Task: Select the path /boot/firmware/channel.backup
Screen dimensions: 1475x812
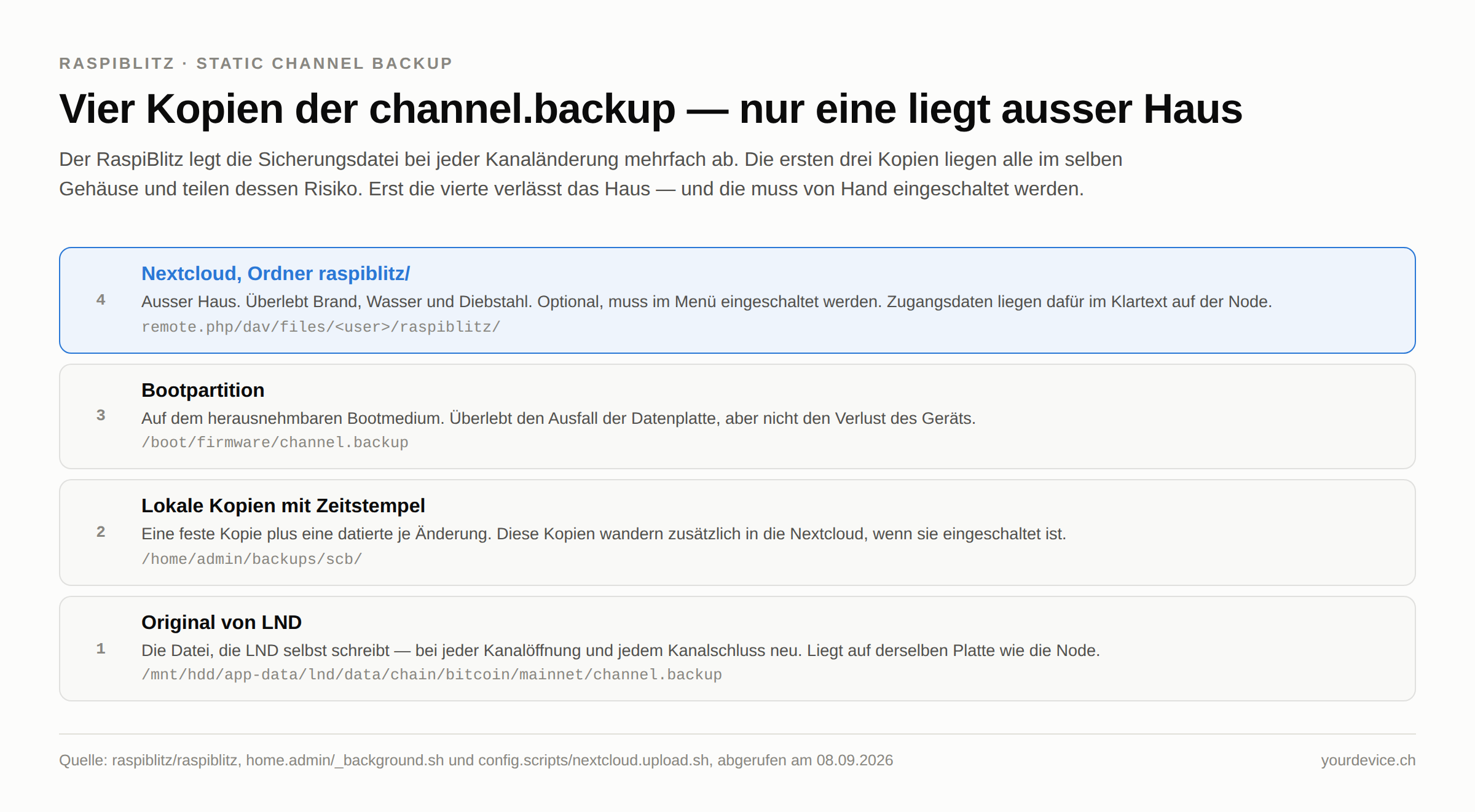Action: 275,442
